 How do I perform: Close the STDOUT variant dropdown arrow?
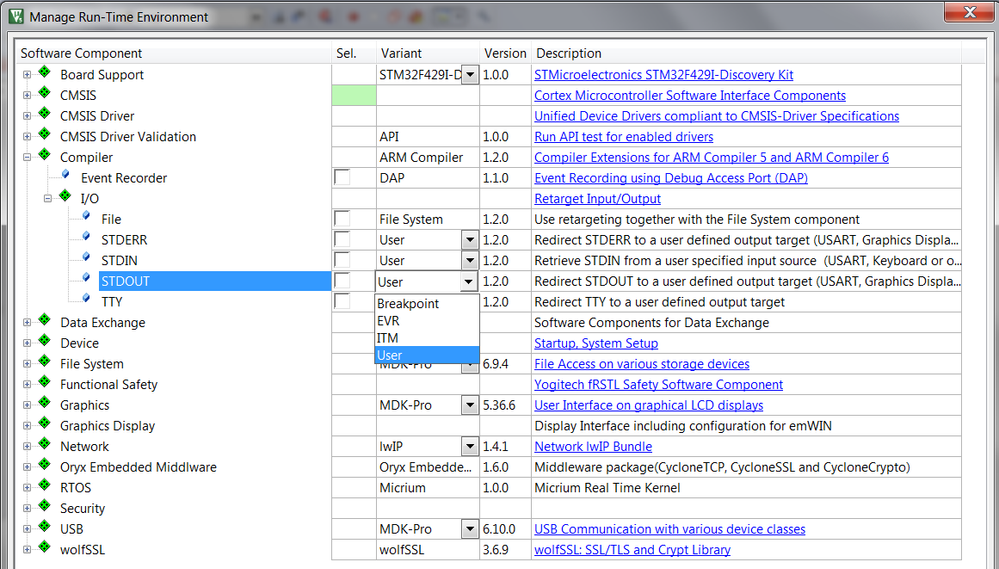click(468, 281)
